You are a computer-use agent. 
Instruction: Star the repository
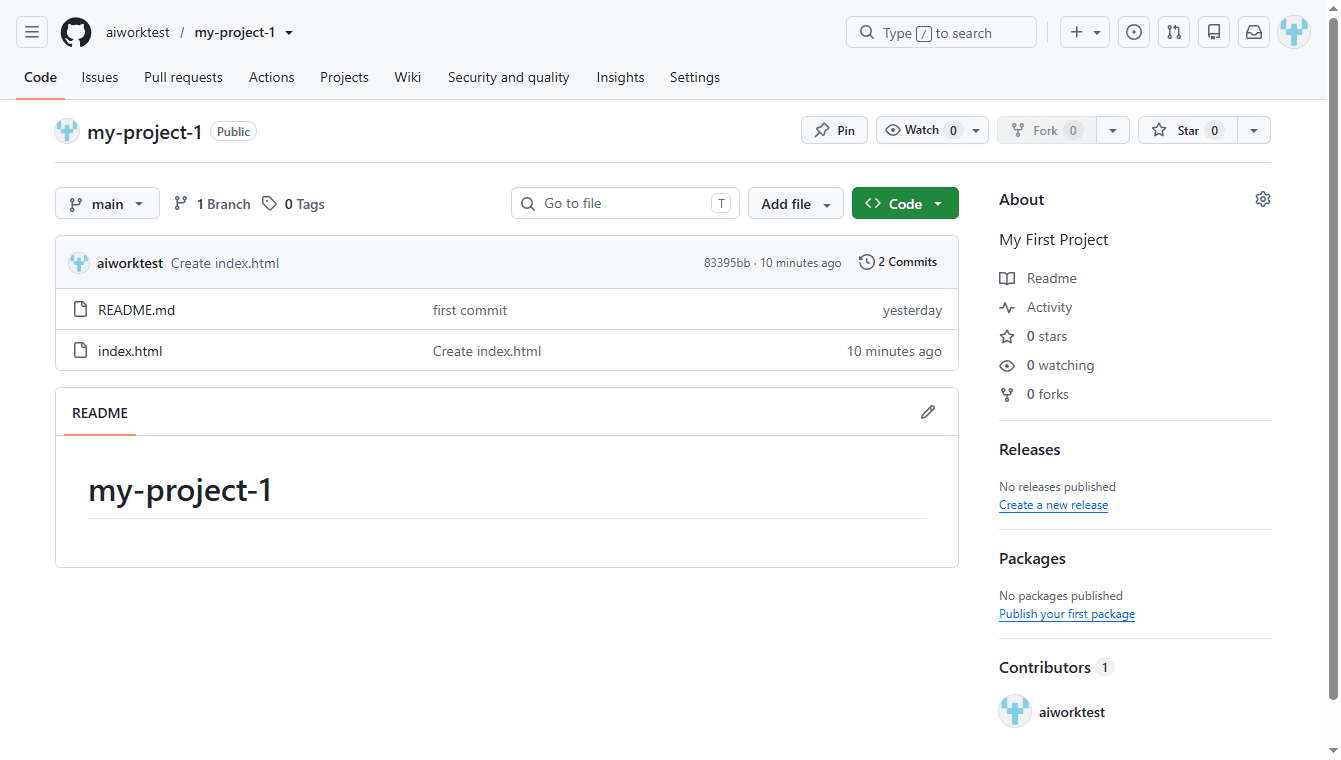pos(1187,130)
